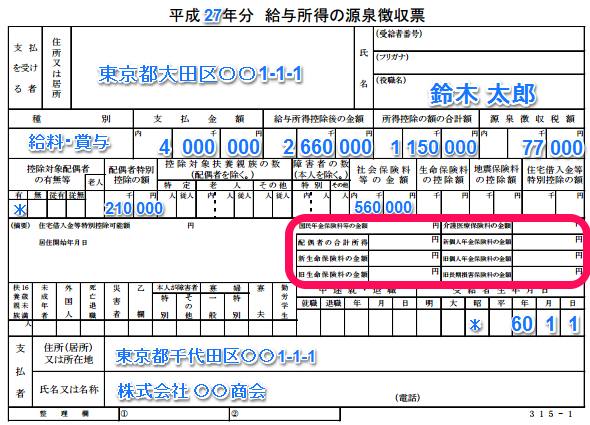The width and height of the screenshot is (590, 425).
Task: Click 住所(居所)又は所在地 label
Action: point(68,353)
